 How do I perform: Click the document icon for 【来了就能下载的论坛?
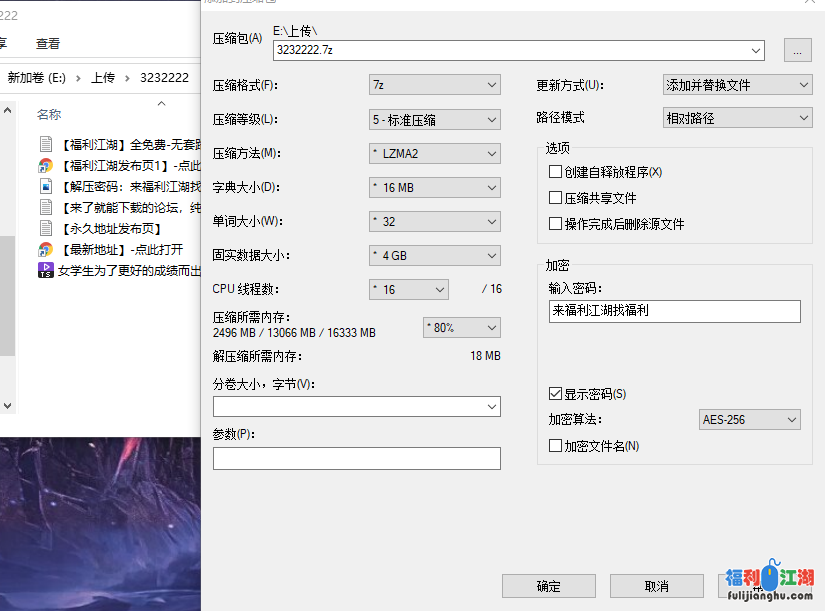[x=45, y=207]
